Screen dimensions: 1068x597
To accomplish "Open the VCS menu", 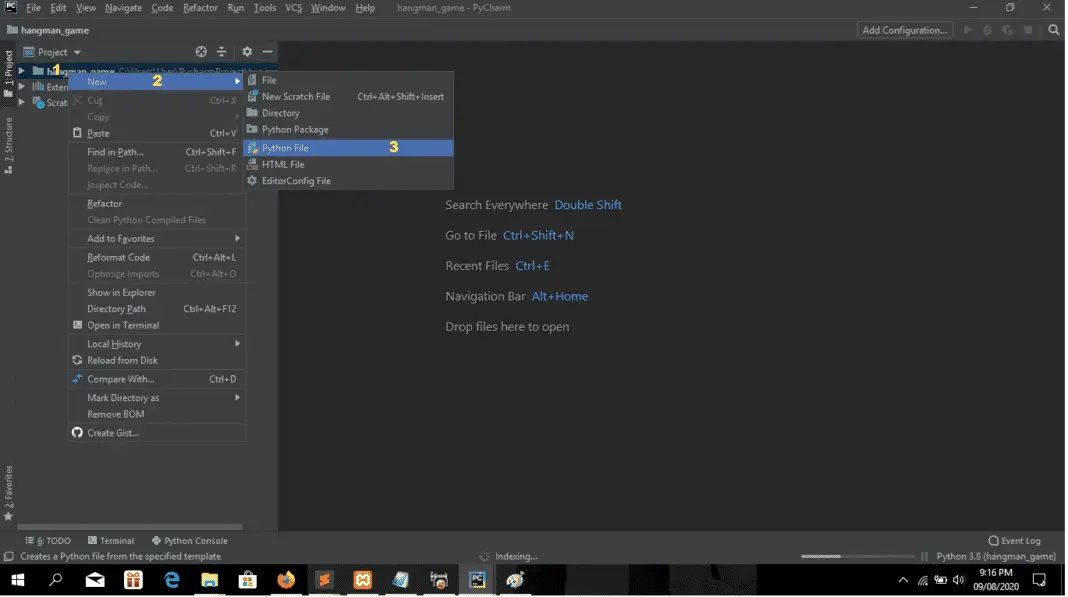I will click(292, 7).
